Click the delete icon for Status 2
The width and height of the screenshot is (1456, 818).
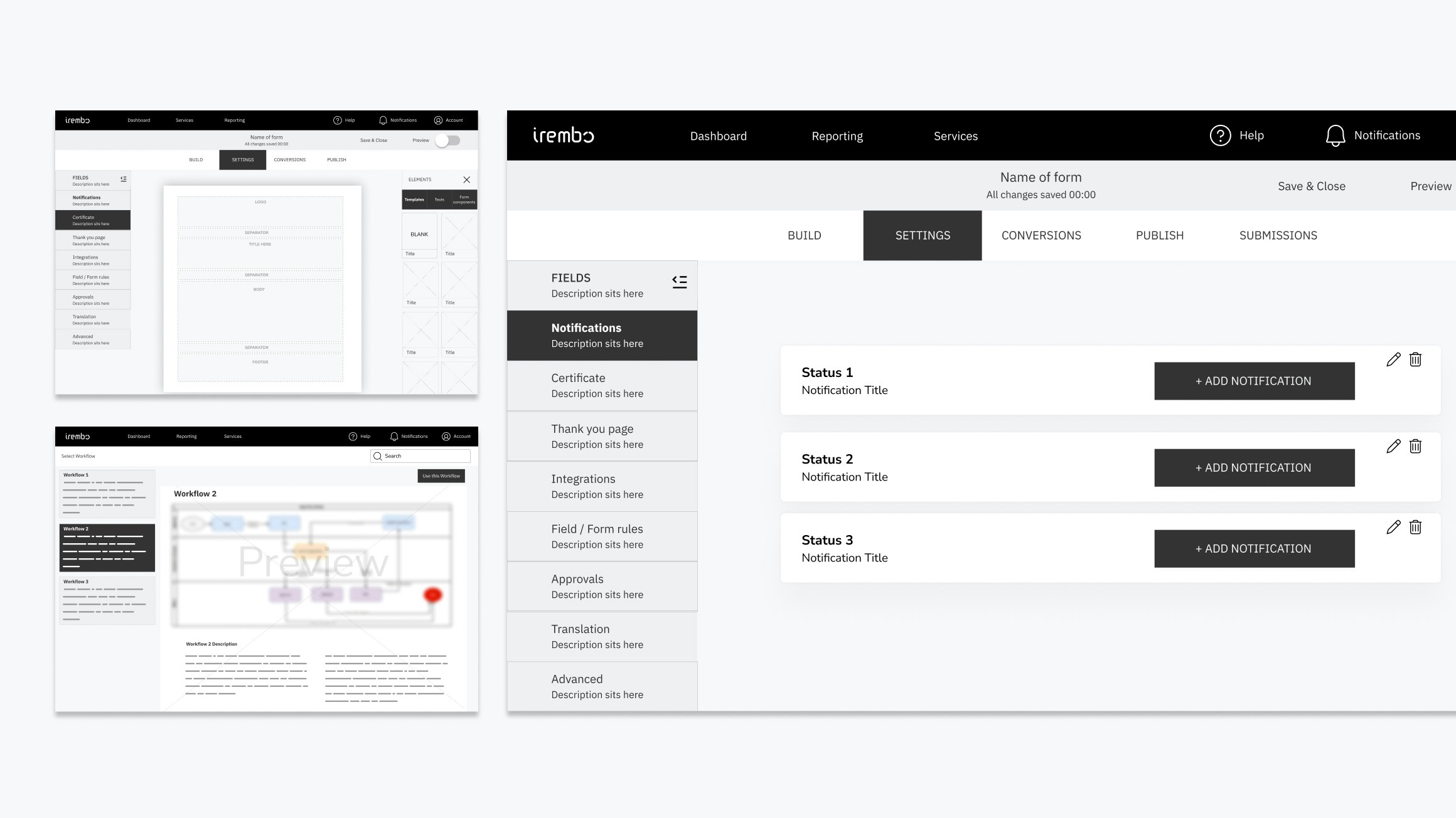[1415, 447]
